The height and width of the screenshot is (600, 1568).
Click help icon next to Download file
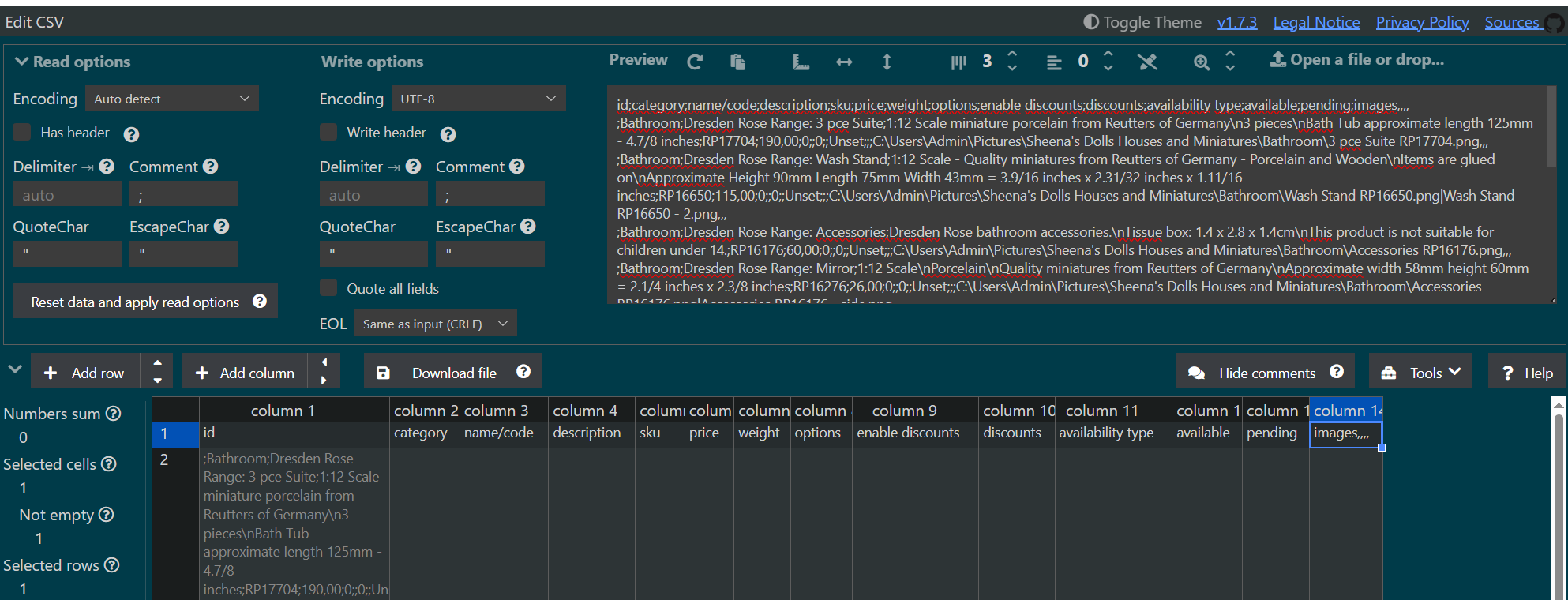523,372
